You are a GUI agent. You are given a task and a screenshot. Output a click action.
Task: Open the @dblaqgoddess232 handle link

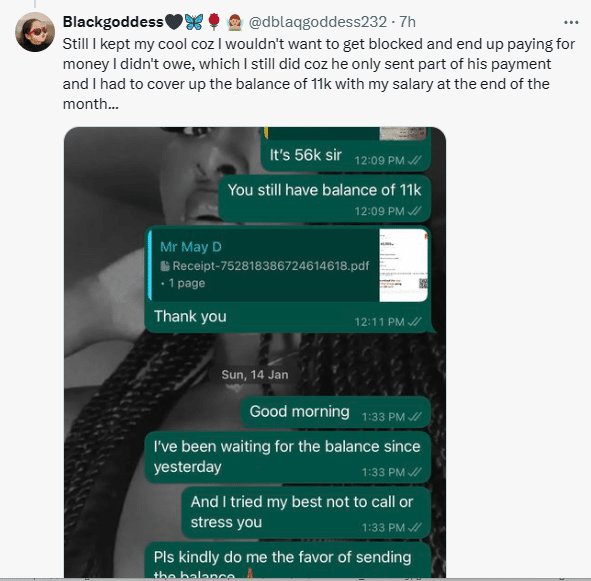tap(318, 22)
